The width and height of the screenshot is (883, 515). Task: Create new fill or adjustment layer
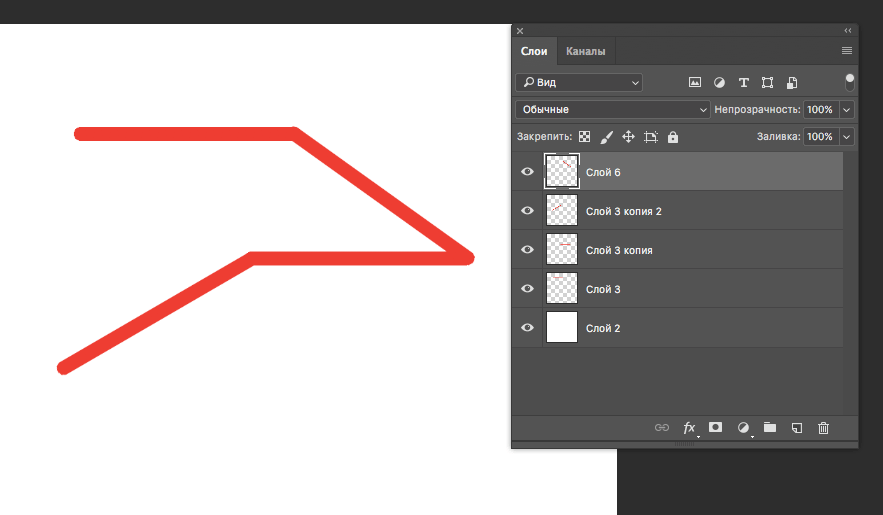[743, 428]
